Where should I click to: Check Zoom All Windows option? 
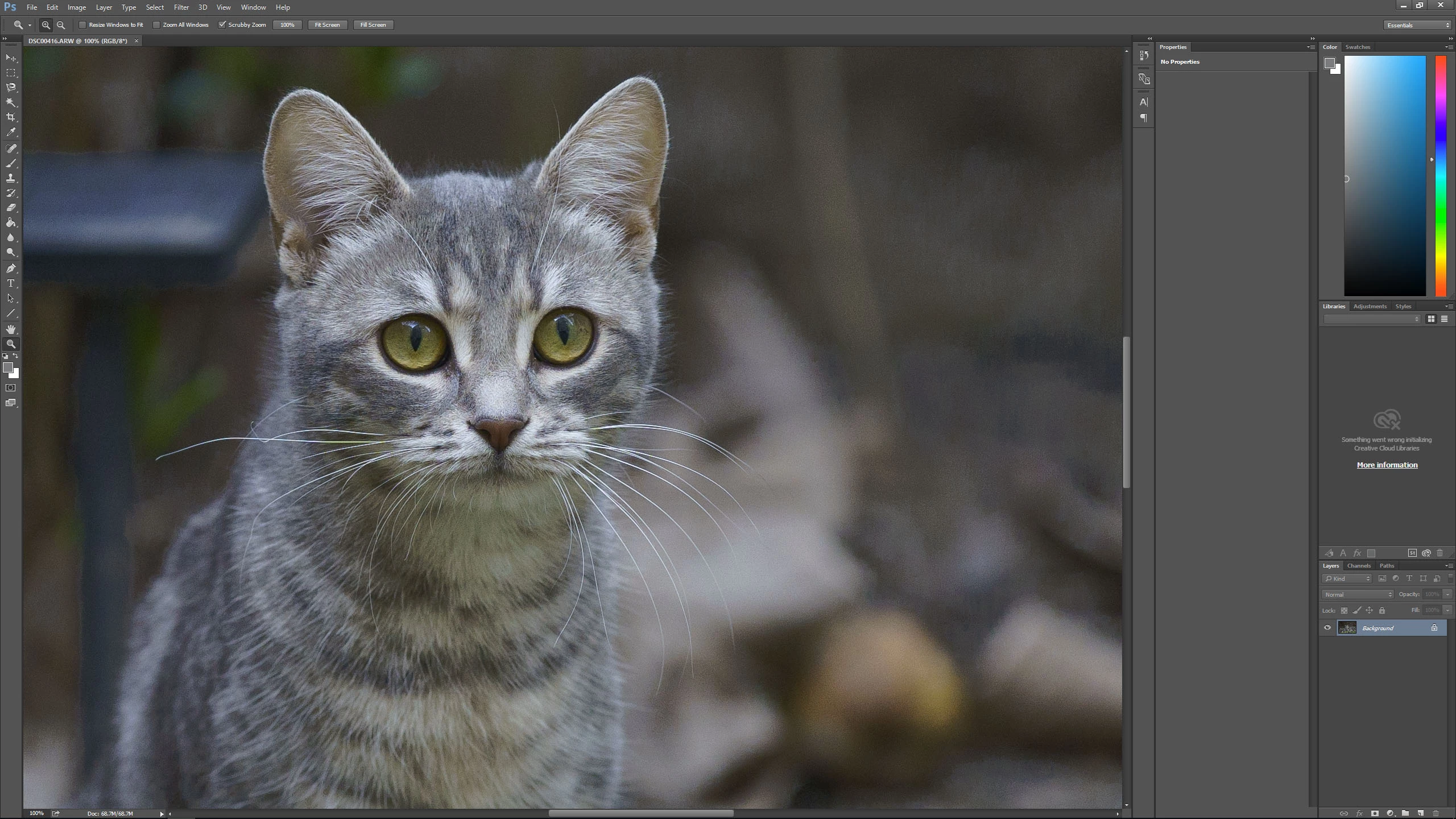(x=156, y=25)
